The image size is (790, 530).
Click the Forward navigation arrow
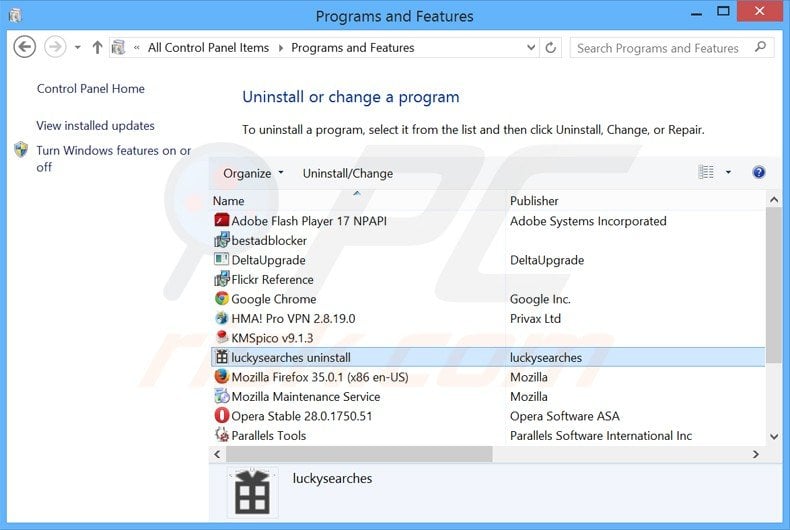coord(55,47)
